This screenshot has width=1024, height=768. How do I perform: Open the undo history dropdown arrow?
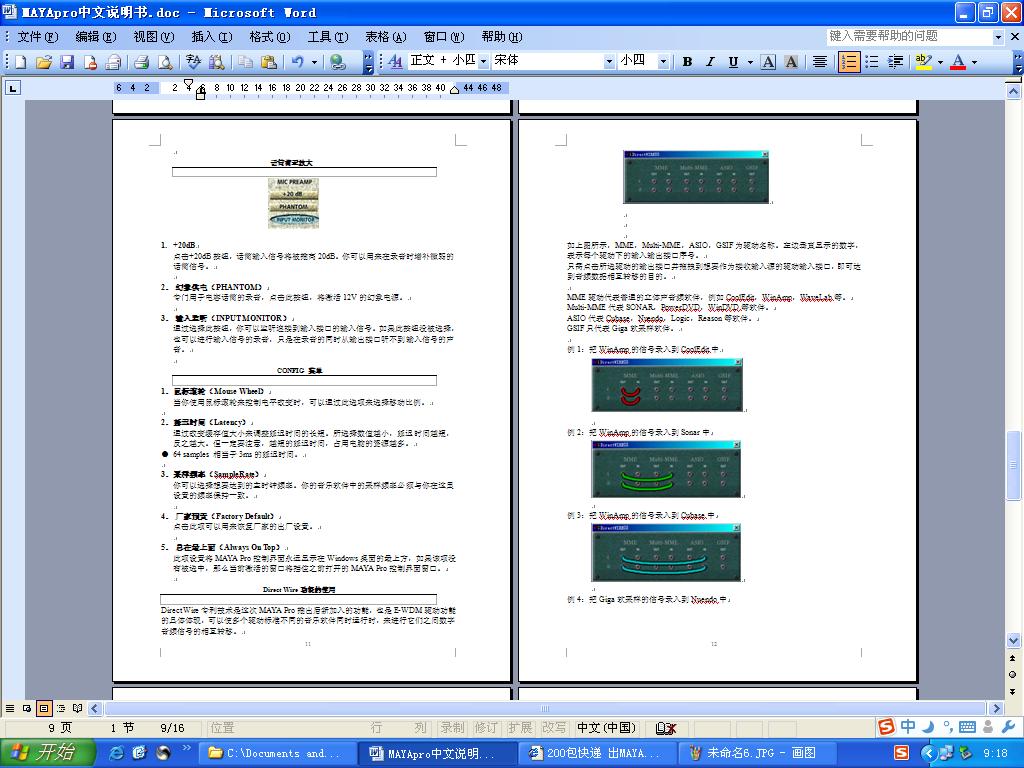pyautogui.click(x=314, y=62)
